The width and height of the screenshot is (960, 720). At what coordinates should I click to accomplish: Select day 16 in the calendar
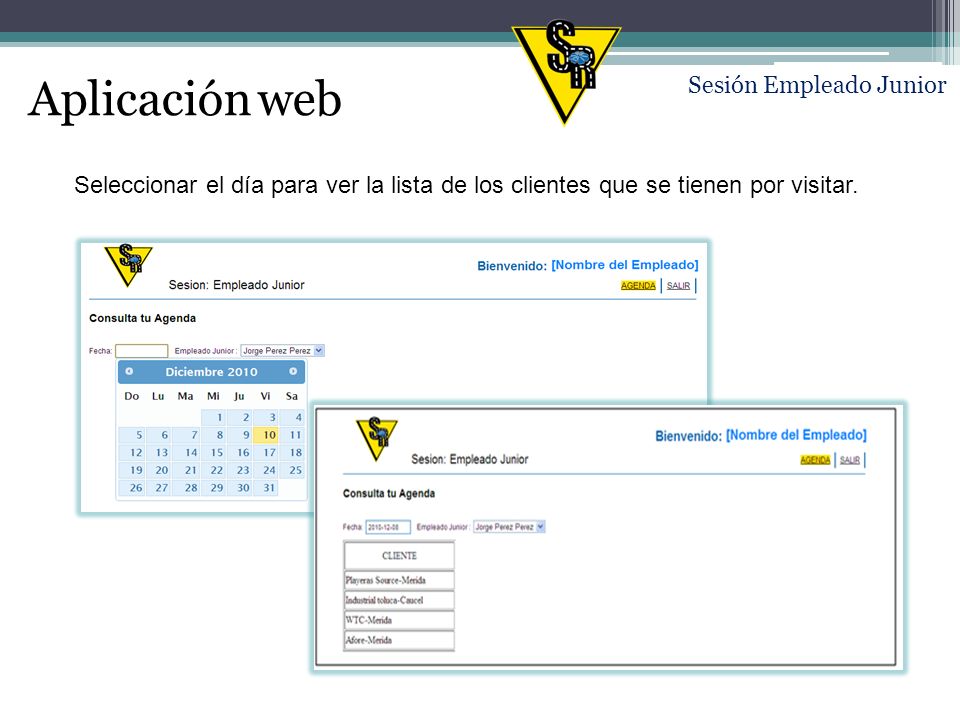coord(240,452)
